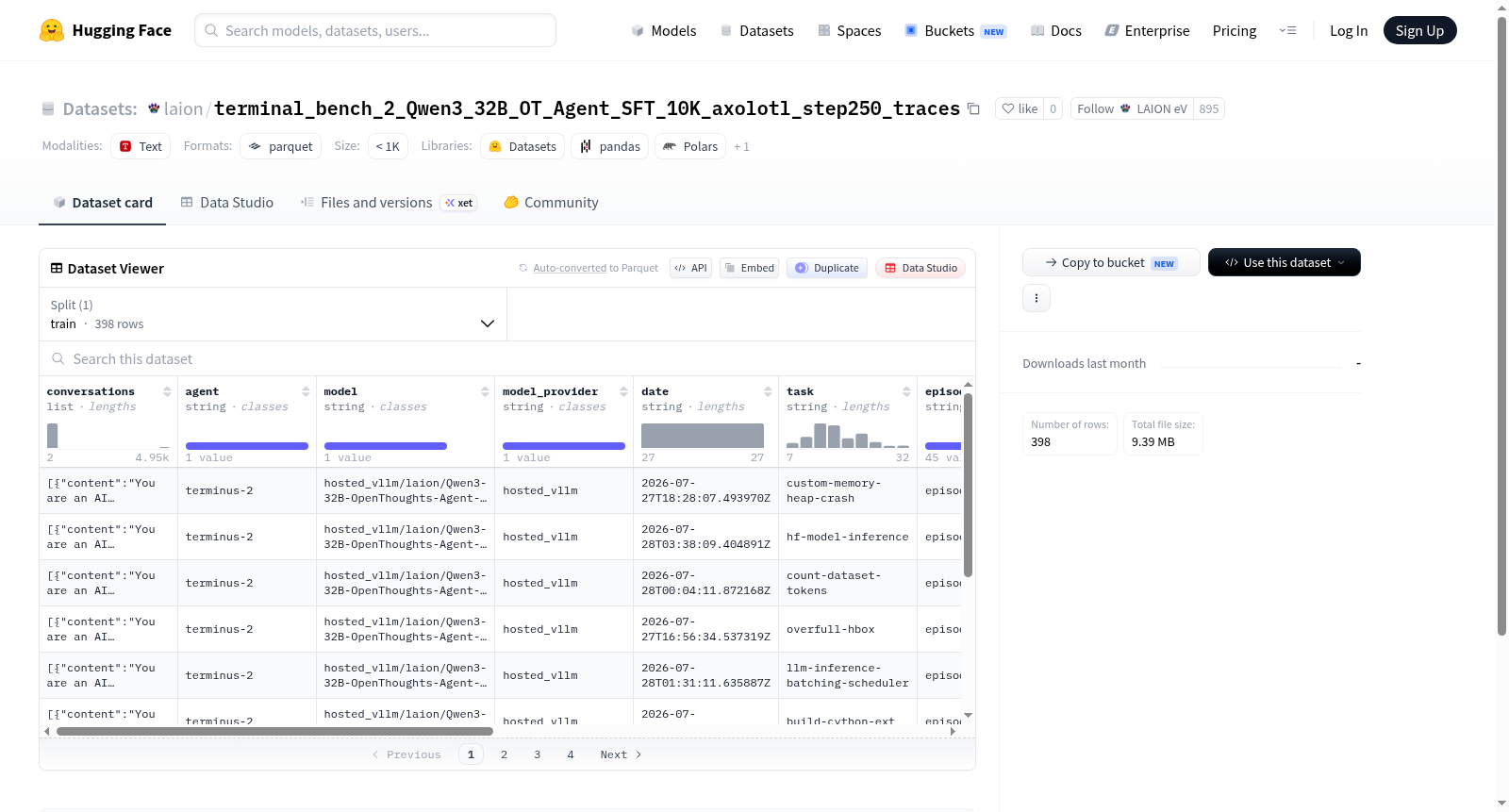Open the Spaces navigation item
Viewport: 1509px width, 812px height.
click(x=849, y=30)
